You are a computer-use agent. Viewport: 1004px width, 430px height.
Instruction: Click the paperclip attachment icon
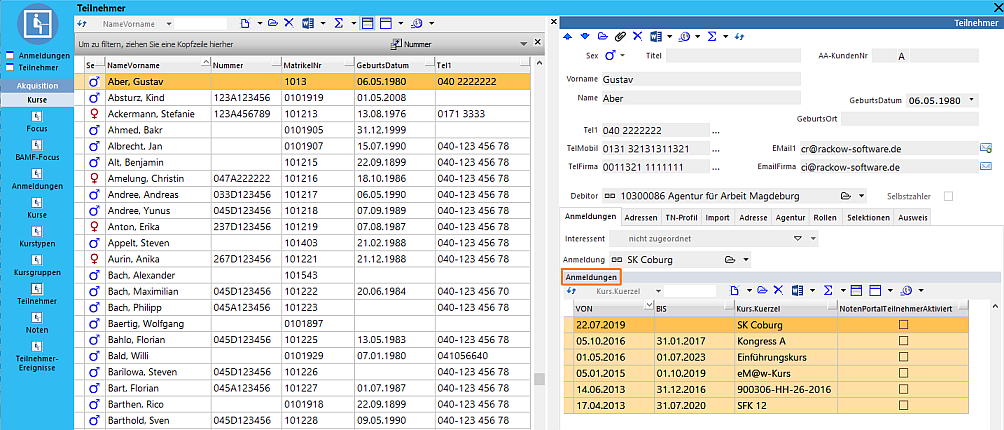[x=620, y=36]
